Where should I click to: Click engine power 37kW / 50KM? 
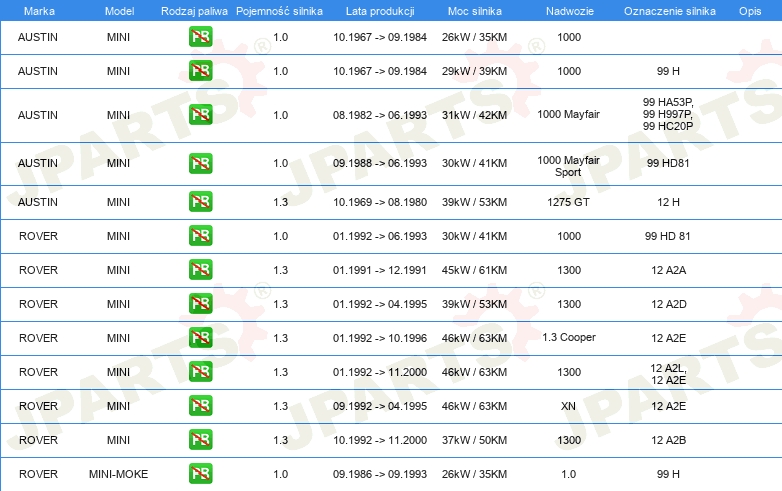click(474, 440)
